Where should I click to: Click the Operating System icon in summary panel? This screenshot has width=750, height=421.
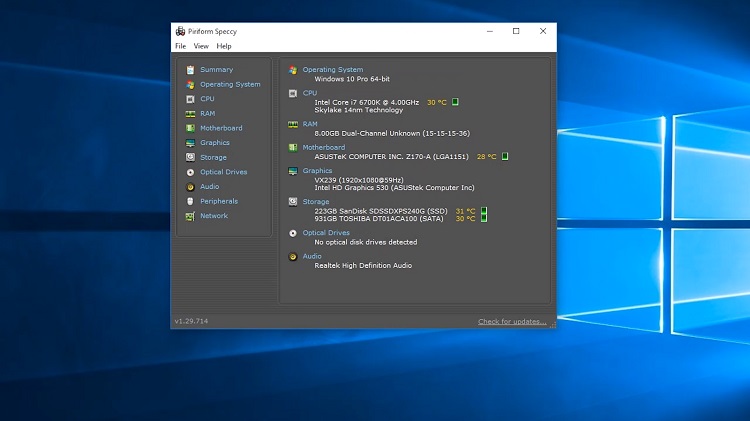[293, 70]
